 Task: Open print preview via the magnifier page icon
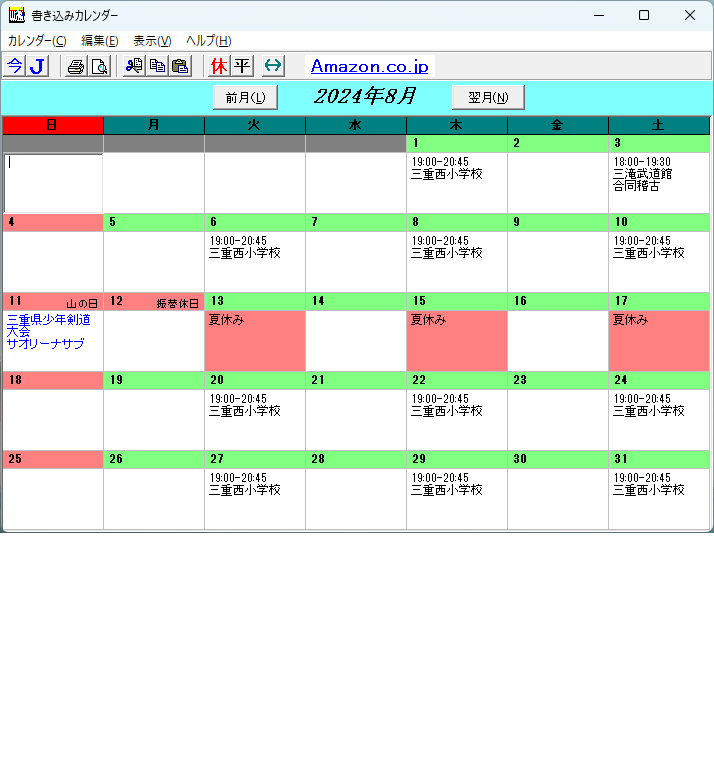[99, 66]
